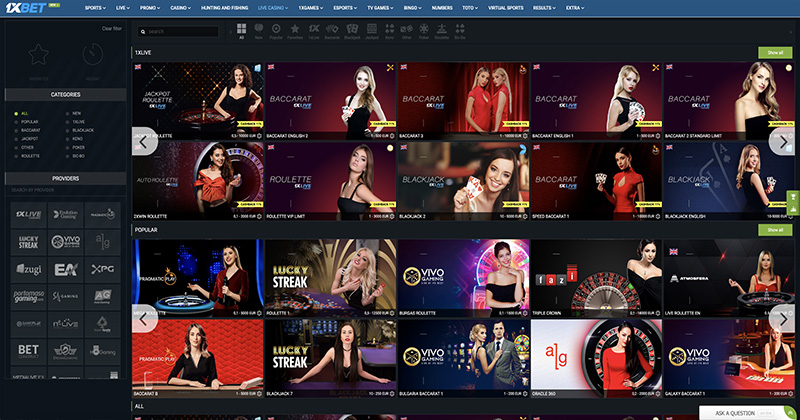Expand the TV Games dropdown menu
This screenshot has width=800, height=420.
(380, 8)
